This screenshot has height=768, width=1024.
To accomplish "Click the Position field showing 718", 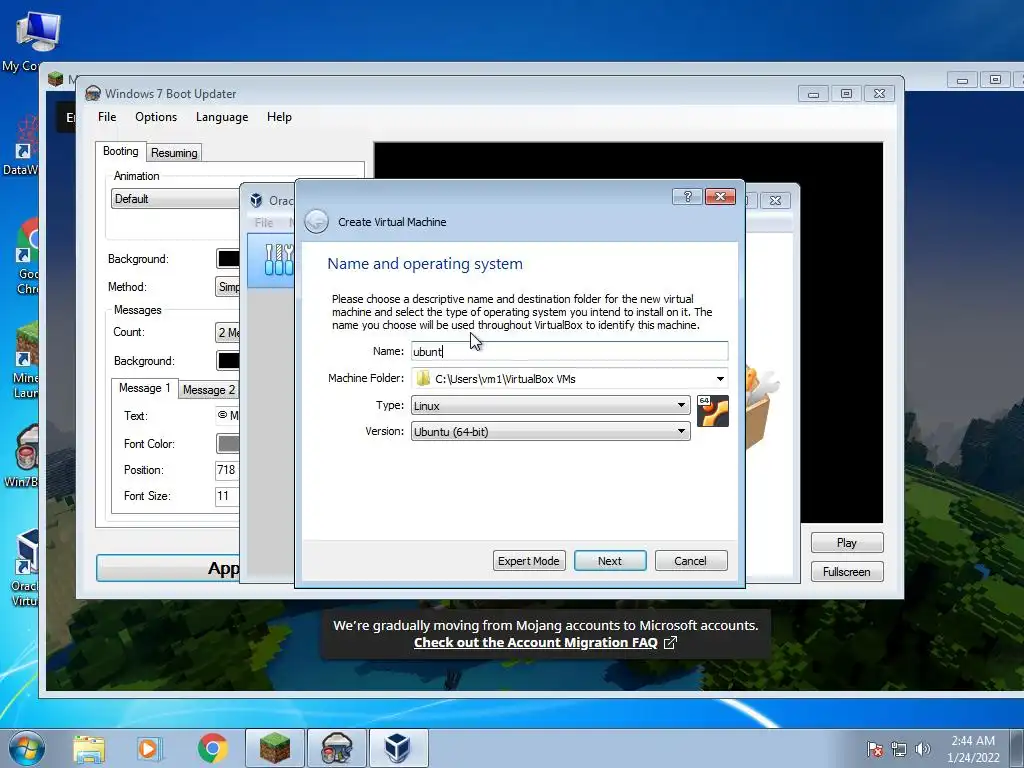I will pyautogui.click(x=227, y=470).
